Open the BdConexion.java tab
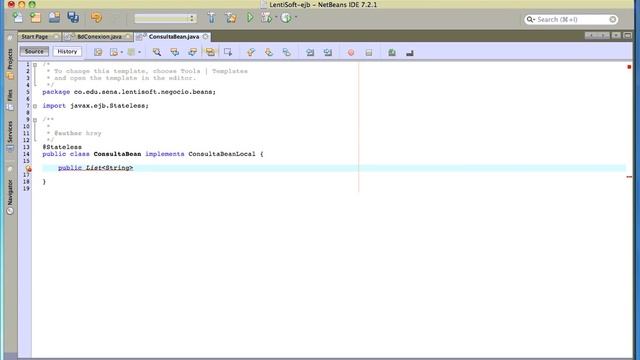The height and width of the screenshot is (360, 640). [99, 37]
